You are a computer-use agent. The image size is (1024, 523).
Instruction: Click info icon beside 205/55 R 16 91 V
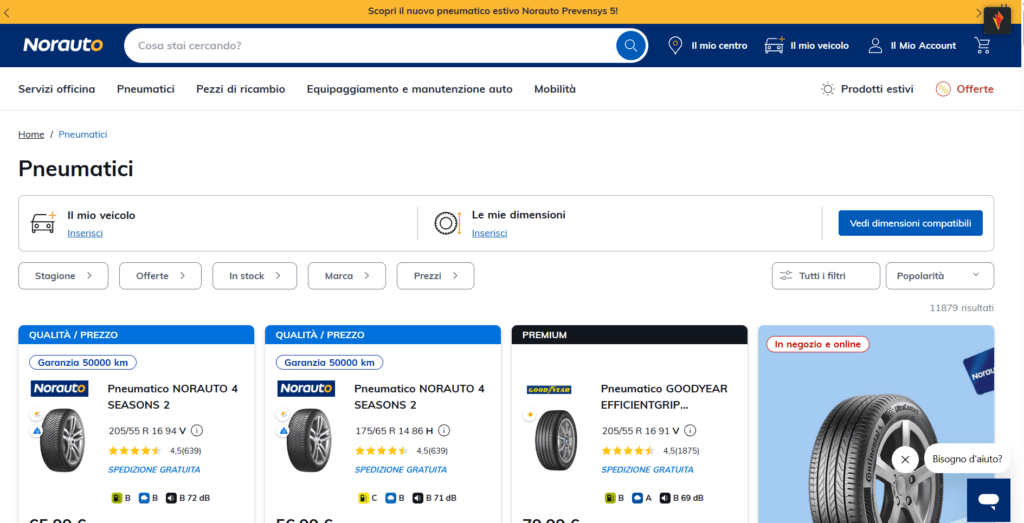tap(690, 431)
